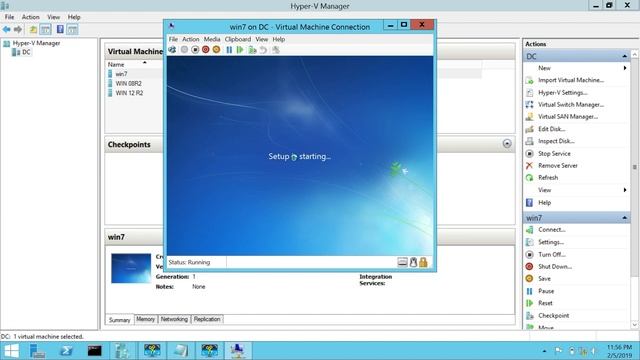Screen dimensions: 640x360
Task: Switch to the Networking tab
Action: tap(174, 319)
